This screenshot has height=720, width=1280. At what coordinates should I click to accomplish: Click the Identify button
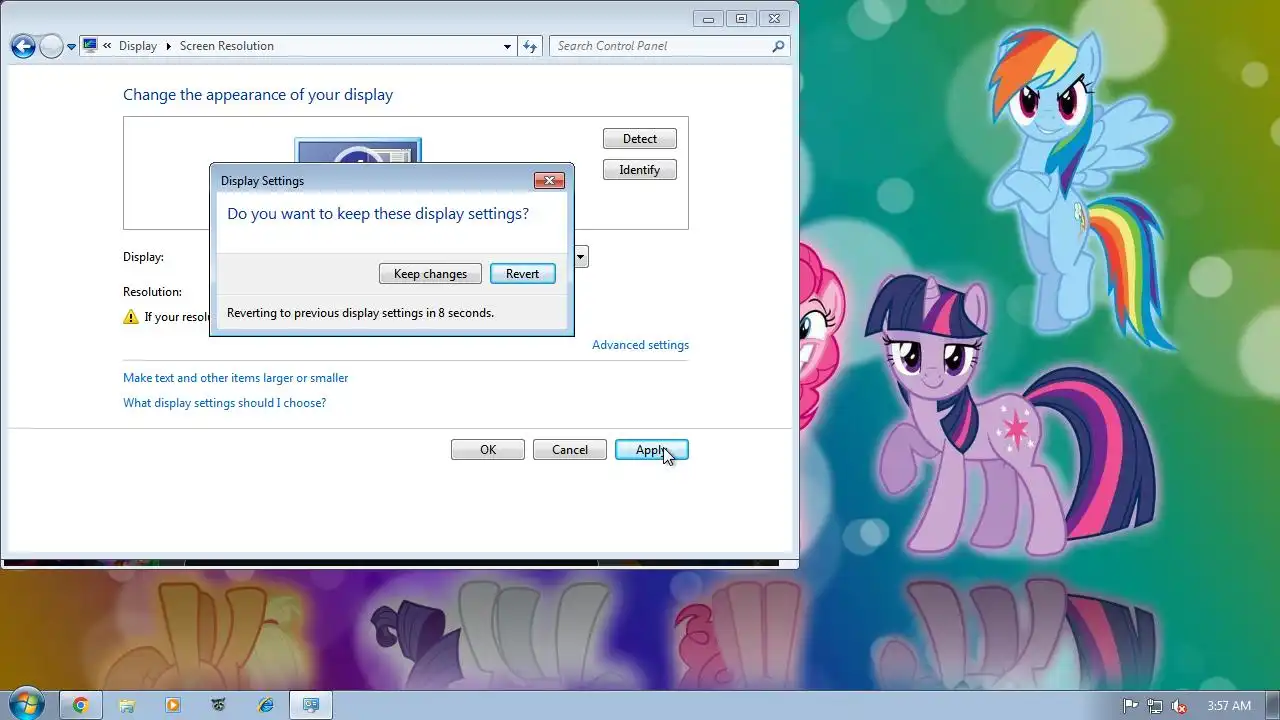pyautogui.click(x=640, y=170)
